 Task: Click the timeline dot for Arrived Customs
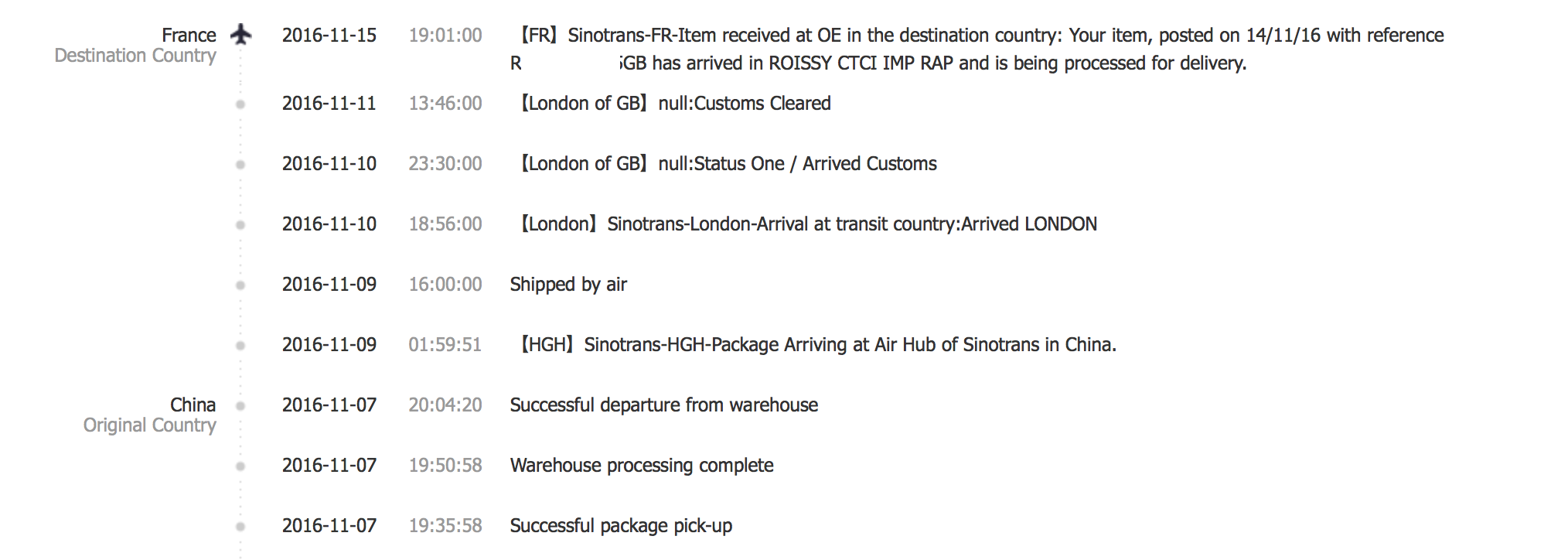240,165
